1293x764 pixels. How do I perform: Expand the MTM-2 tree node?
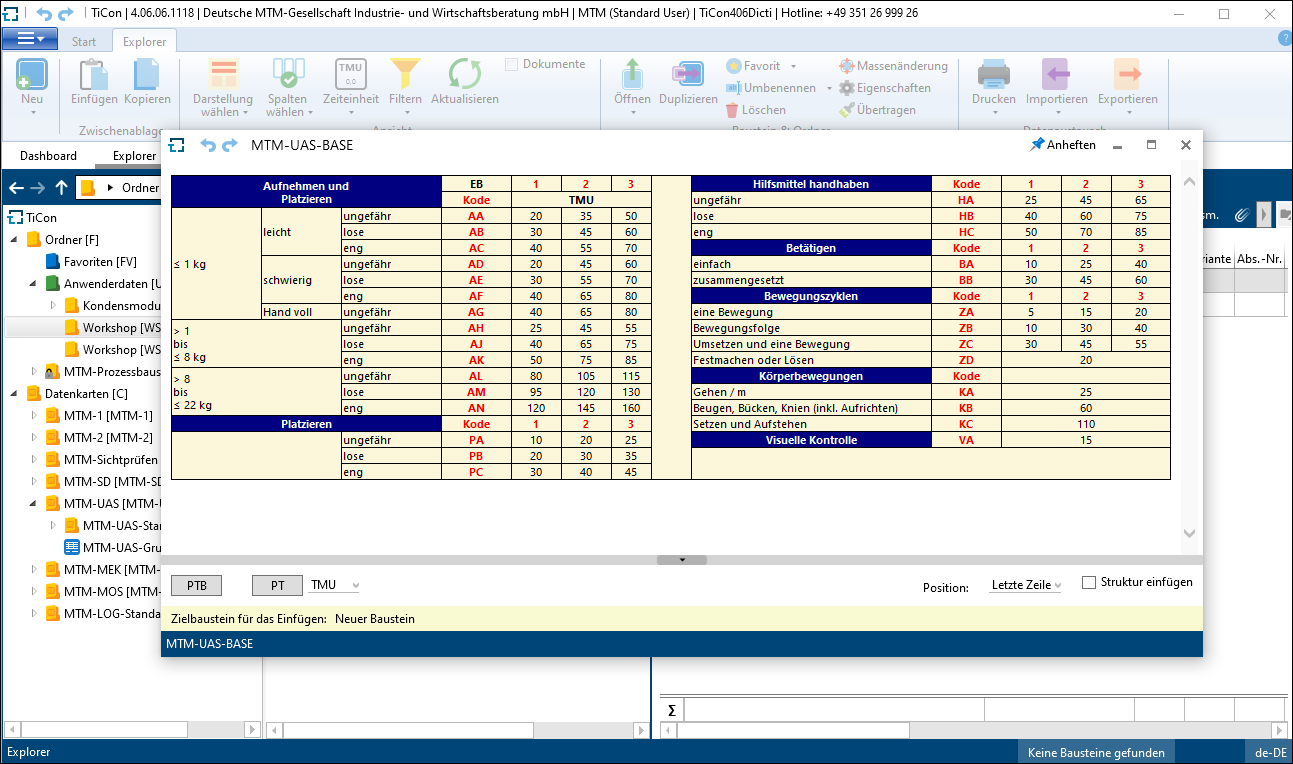(34, 438)
